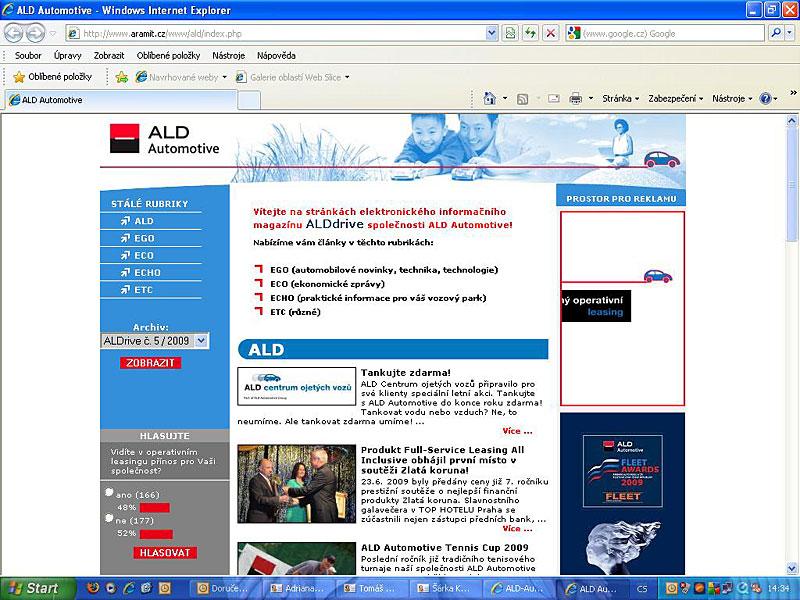Refresh the page with the green arrows icon
This screenshot has width=800, height=600.
click(x=531, y=34)
